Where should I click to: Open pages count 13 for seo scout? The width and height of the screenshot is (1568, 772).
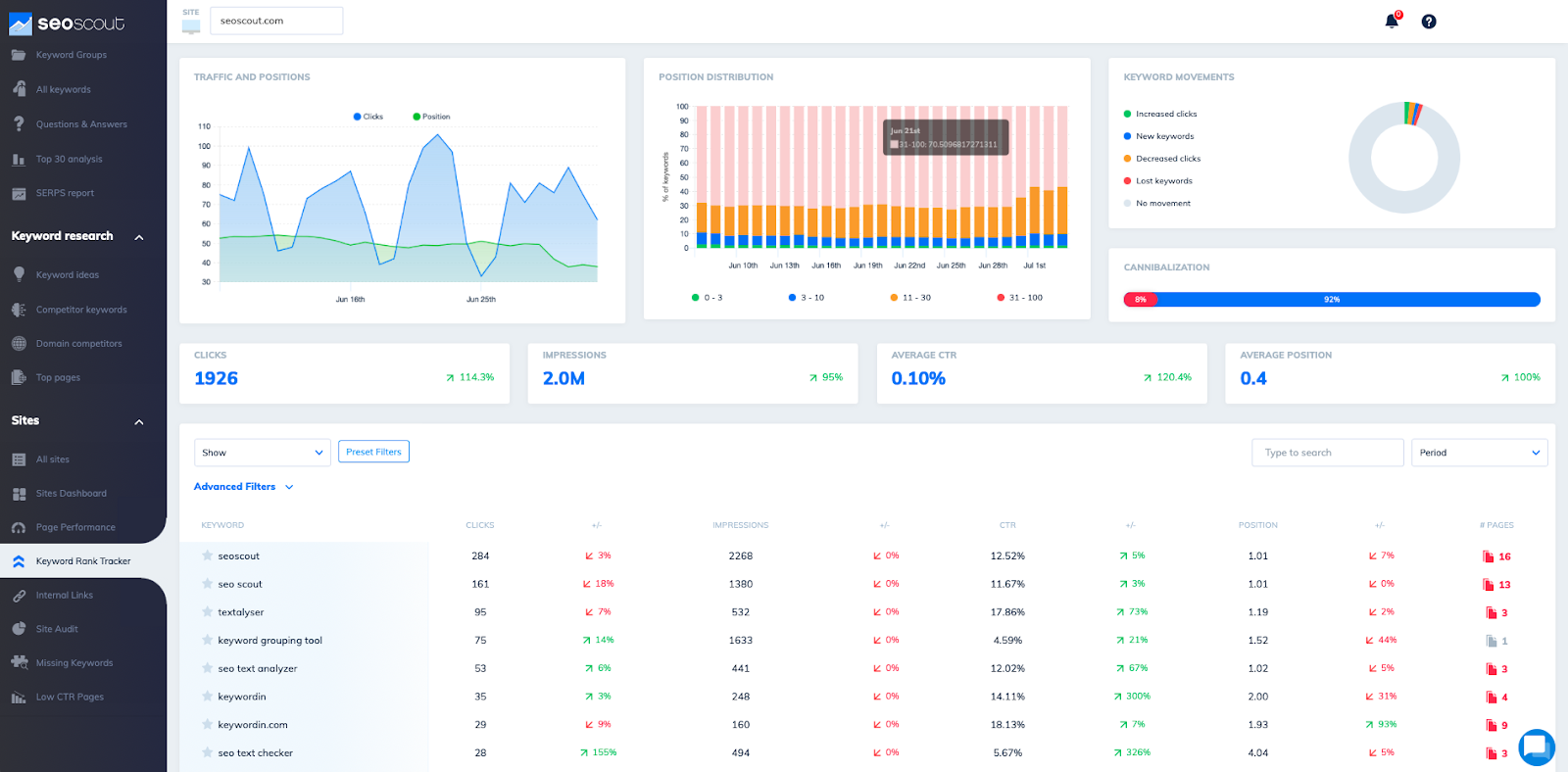click(1496, 585)
